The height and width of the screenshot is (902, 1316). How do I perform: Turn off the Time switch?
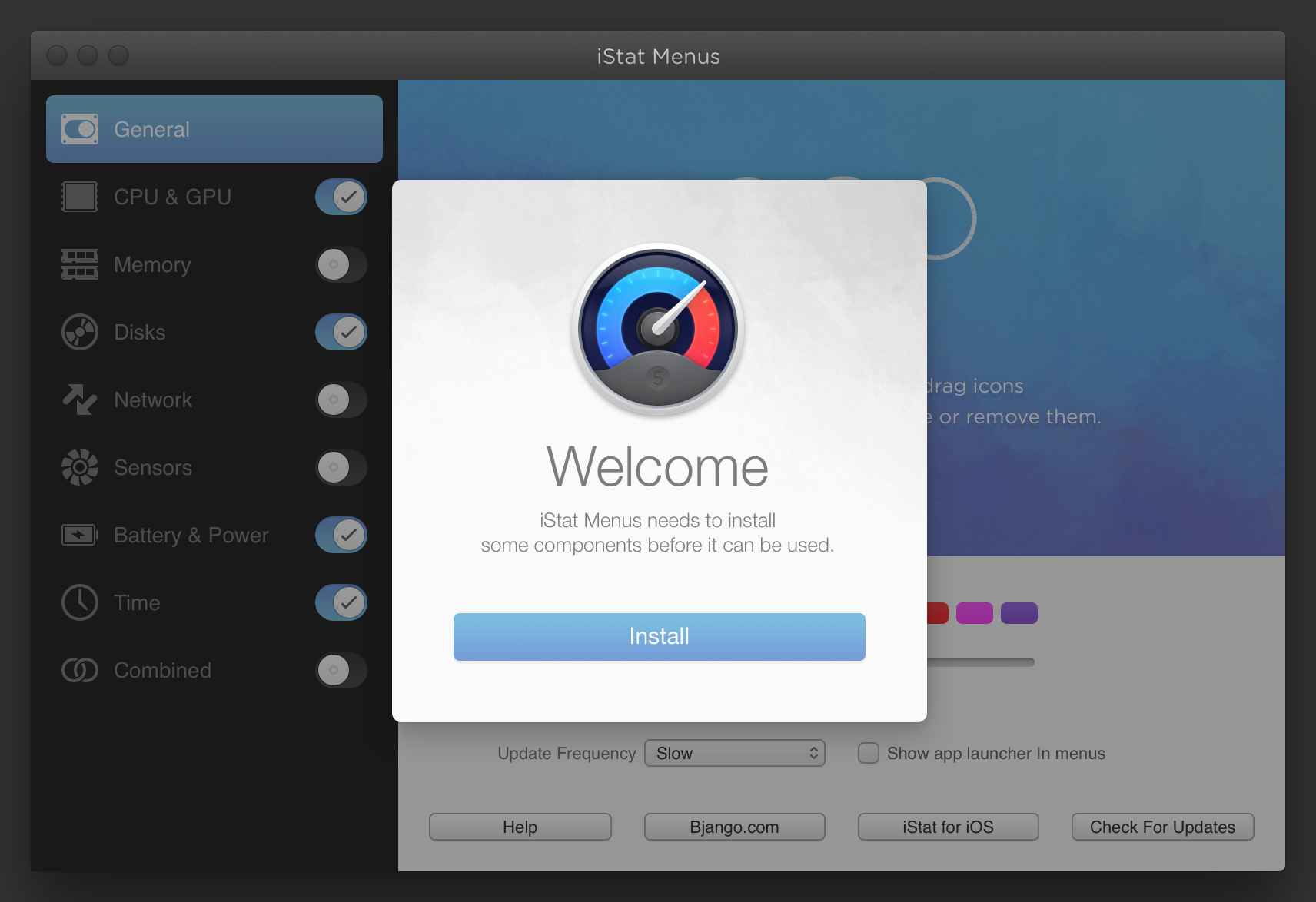tap(341, 602)
